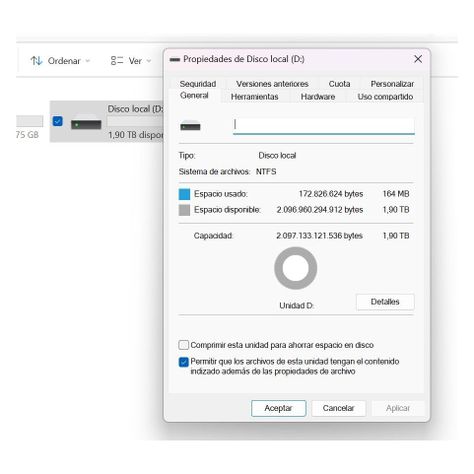Open the Cuota tab
The height and width of the screenshot is (474, 474).
339,84
